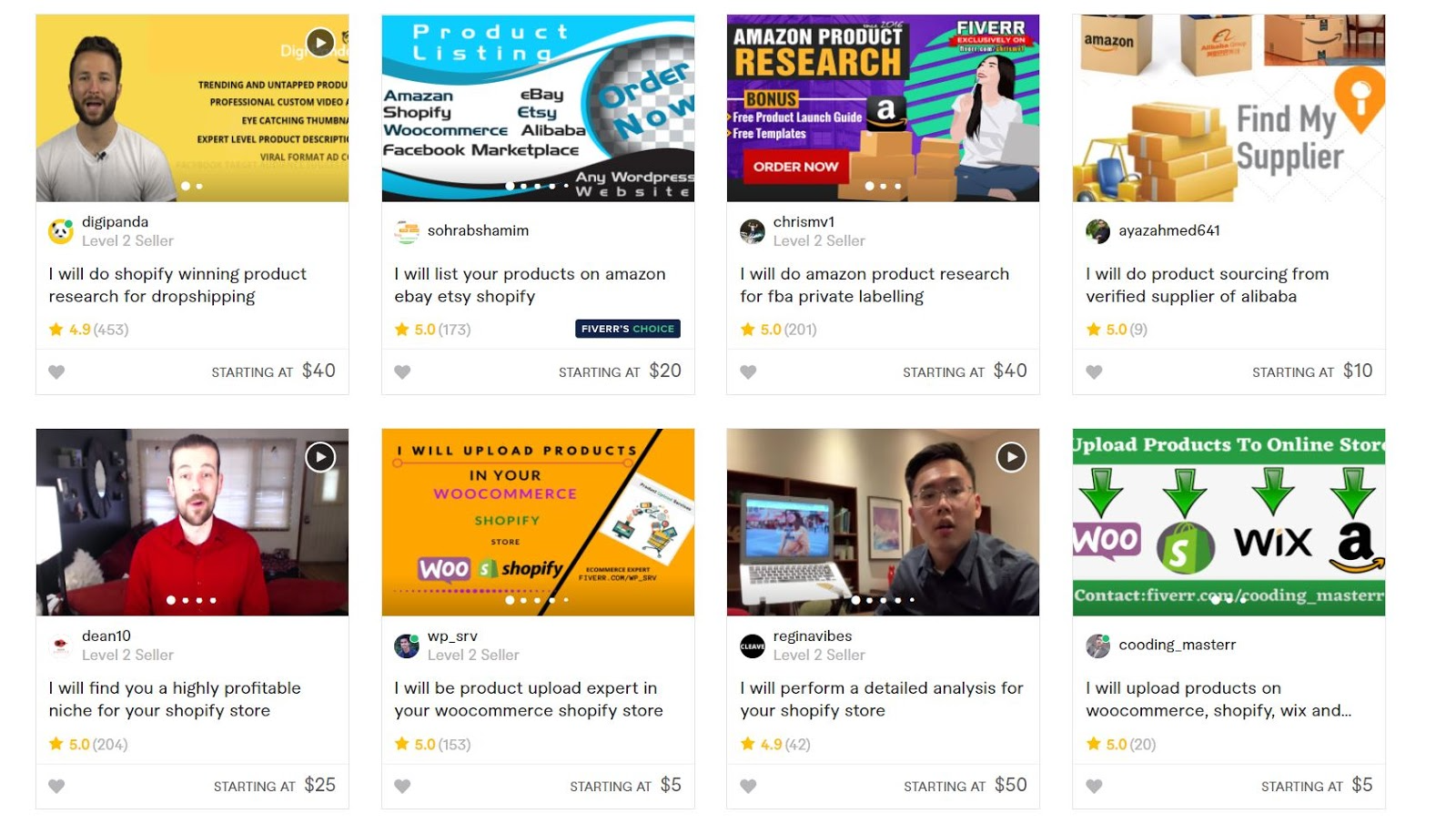Image resolution: width=1456 pixels, height=824 pixels.
Task: Click the heart on wp_srv's upload gig
Action: (402, 786)
